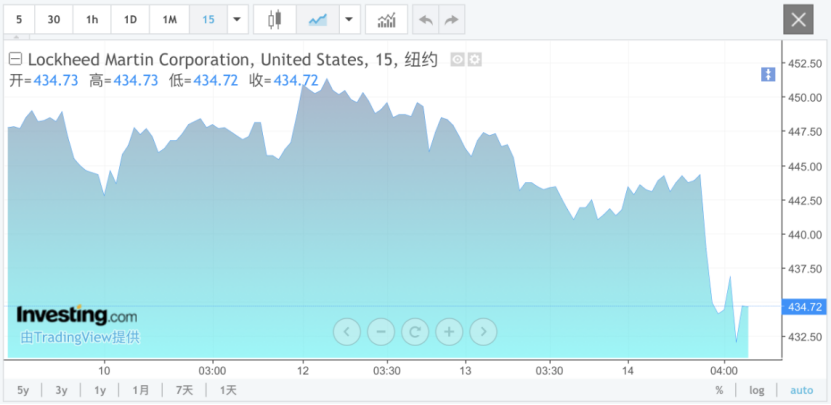The height and width of the screenshot is (405, 831).
Task: Undo the last chart action
Action: tap(426, 20)
